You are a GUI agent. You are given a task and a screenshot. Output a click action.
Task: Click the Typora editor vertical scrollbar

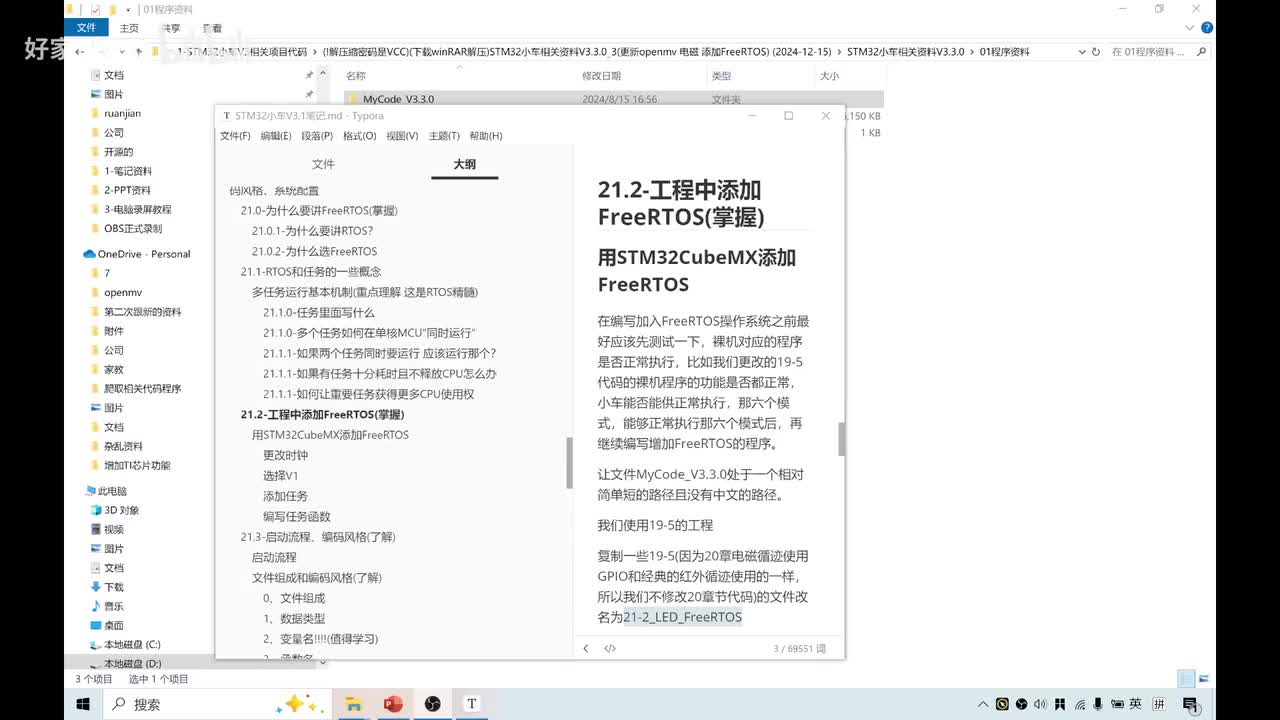click(841, 439)
